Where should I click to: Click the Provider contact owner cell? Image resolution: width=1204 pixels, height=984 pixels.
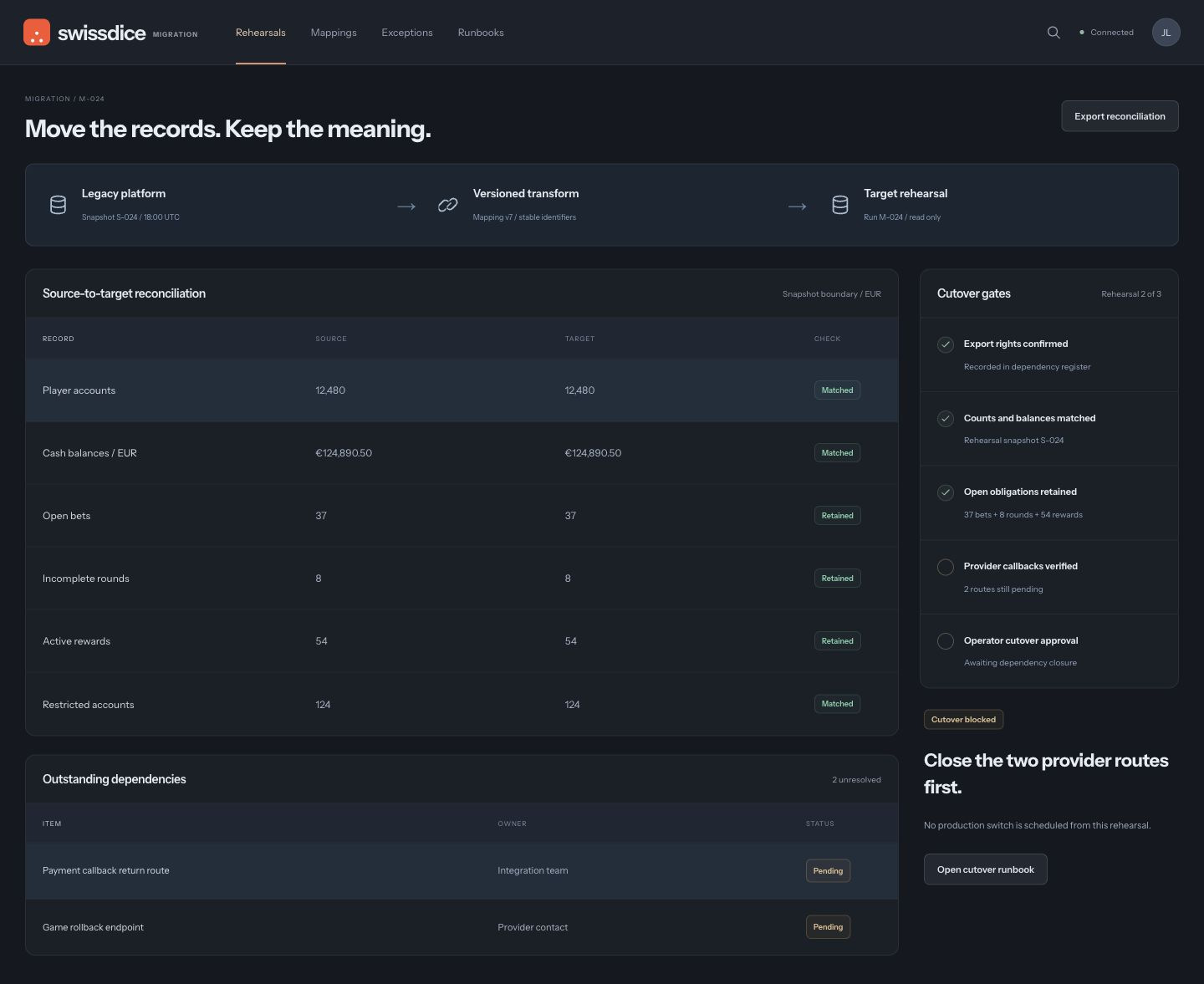click(x=533, y=927)
